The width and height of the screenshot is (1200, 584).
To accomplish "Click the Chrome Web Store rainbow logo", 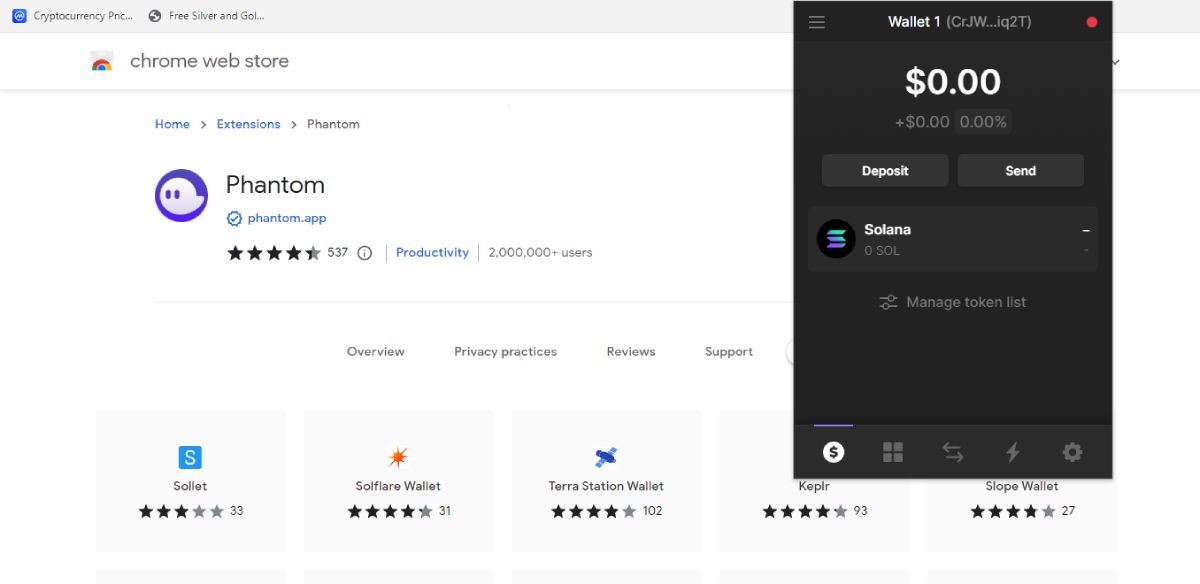I will [x=102, y=61].
